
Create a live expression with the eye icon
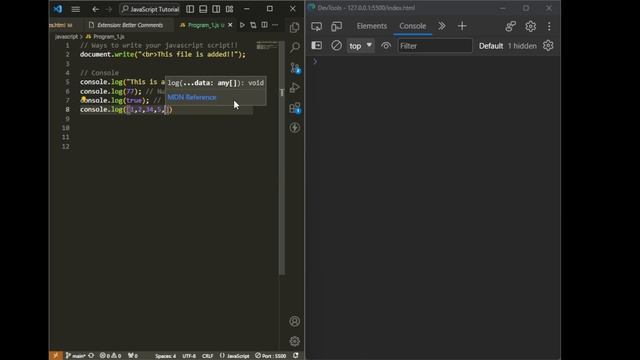(x=386, y=46)
